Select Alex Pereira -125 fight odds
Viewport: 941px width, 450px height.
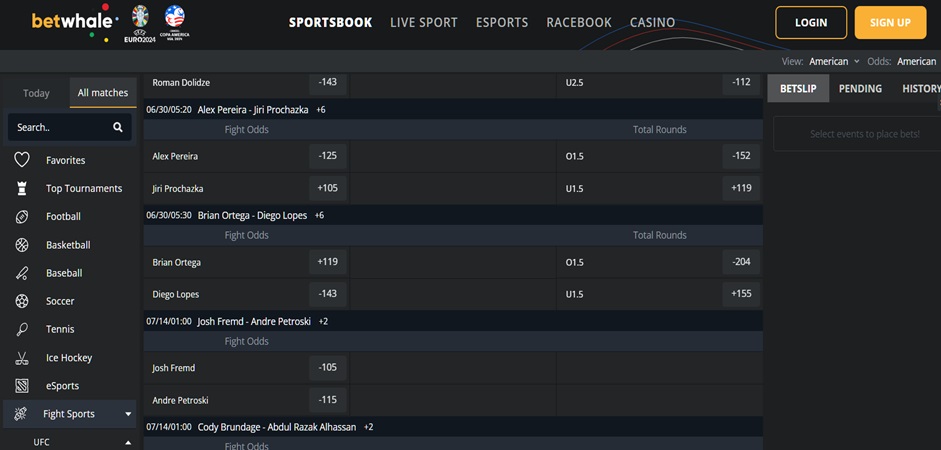click(327, 156)
